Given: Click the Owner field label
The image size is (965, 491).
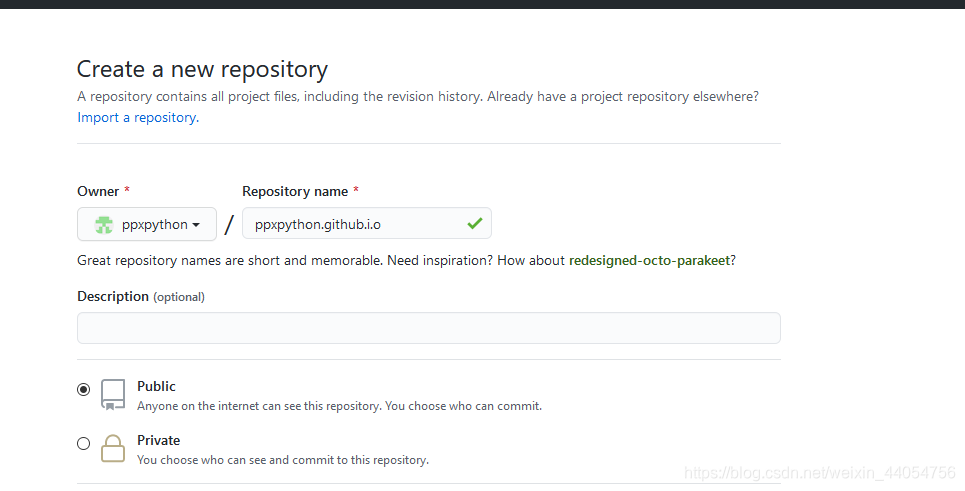Looking at the screenshot, I should (98, 191).
